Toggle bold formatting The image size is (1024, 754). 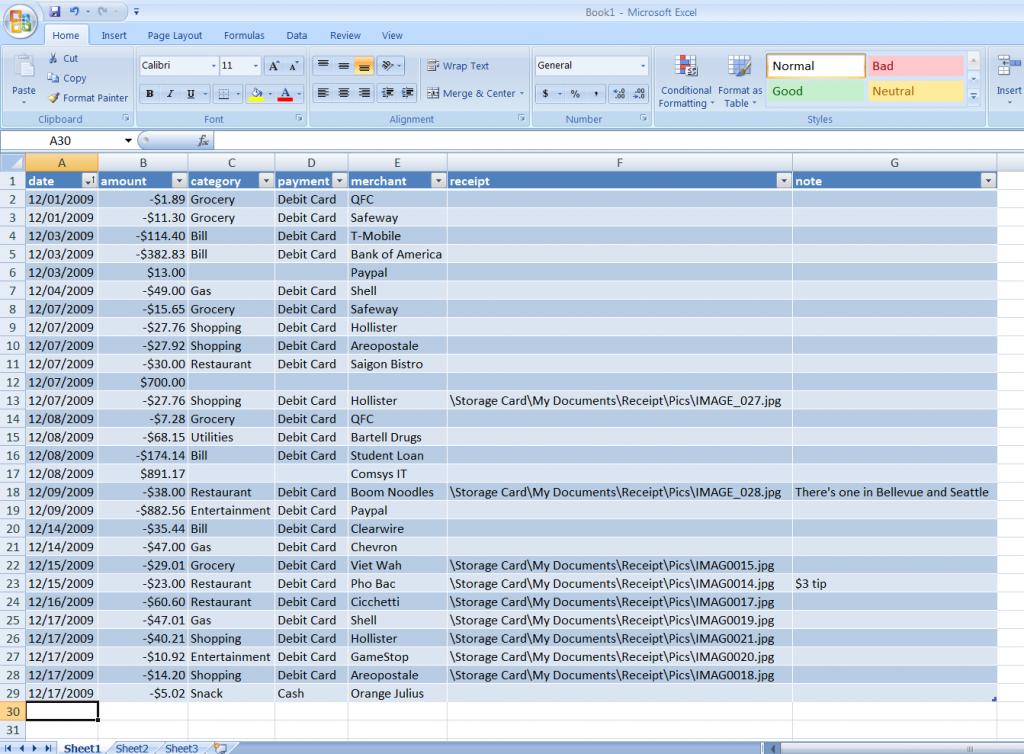pyautogui.click(x=150, y=93)
